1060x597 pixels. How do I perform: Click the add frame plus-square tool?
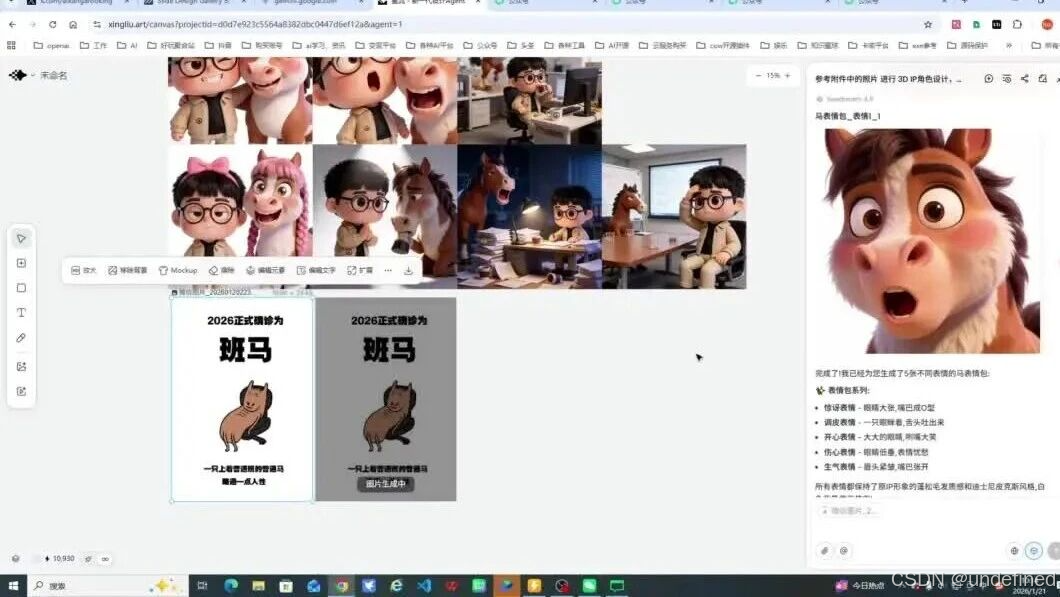22,263
